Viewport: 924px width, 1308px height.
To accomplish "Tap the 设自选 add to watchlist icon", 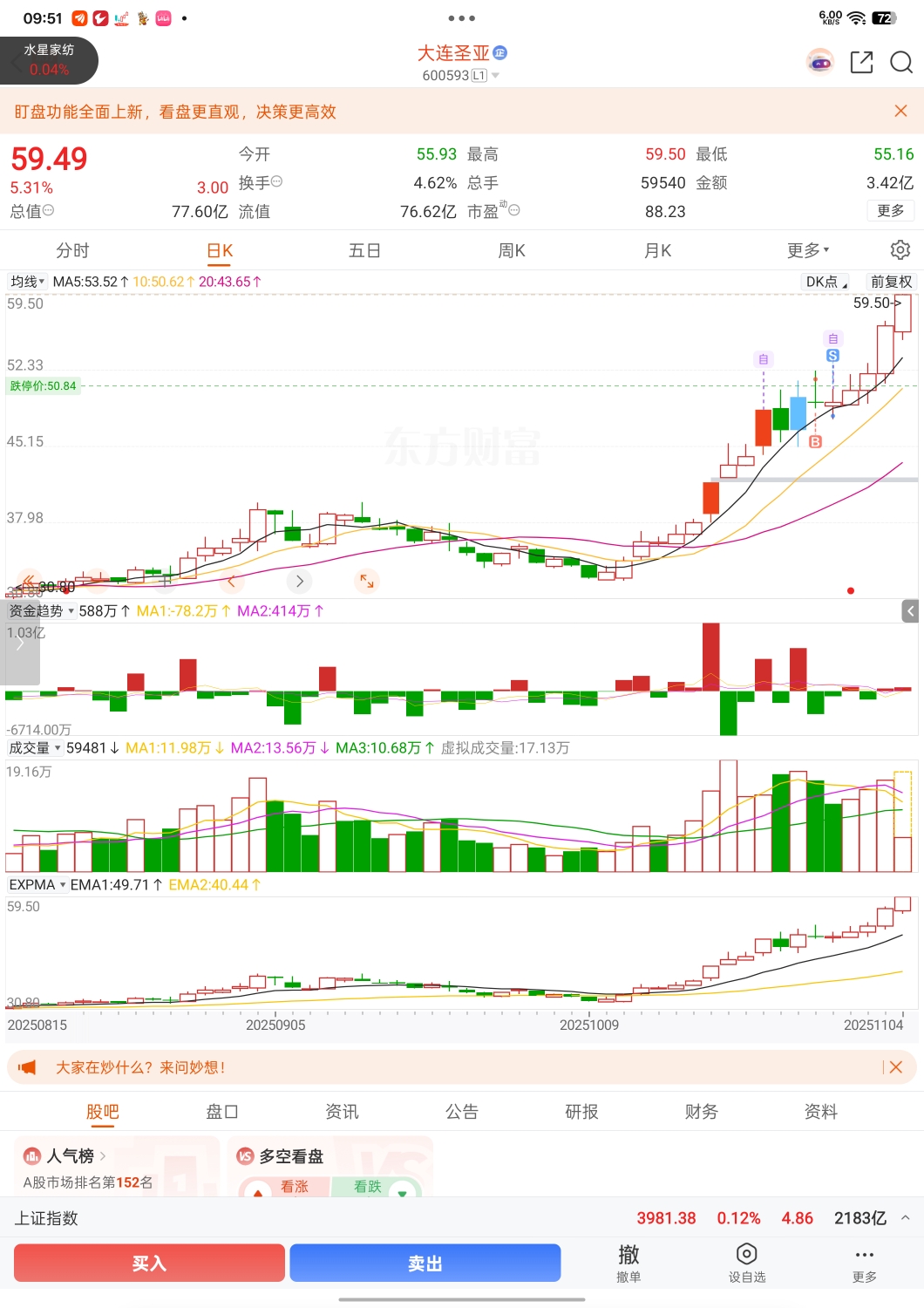I will (747, 1263).
